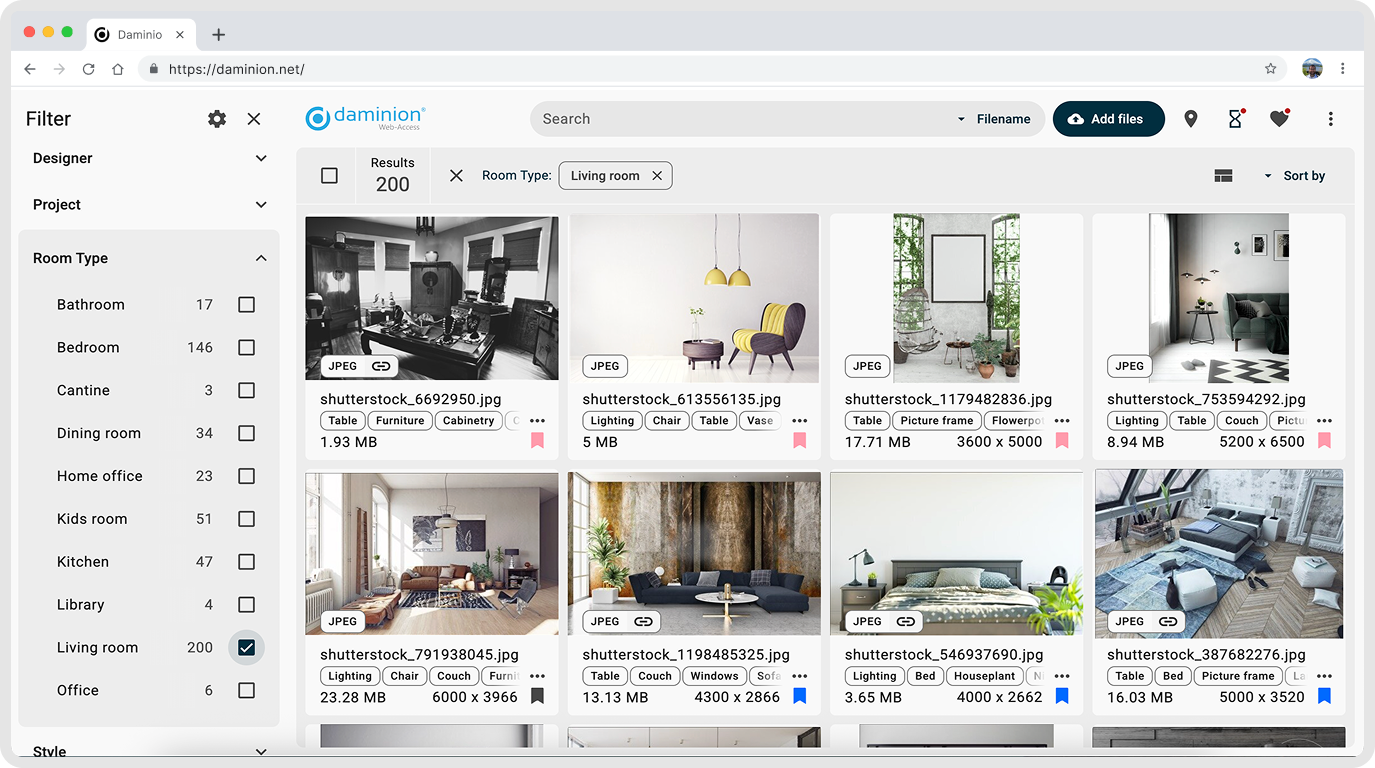Remove the Living room filter tag
The height and width of the screenshot is (768, 1375).
point(658,175)
